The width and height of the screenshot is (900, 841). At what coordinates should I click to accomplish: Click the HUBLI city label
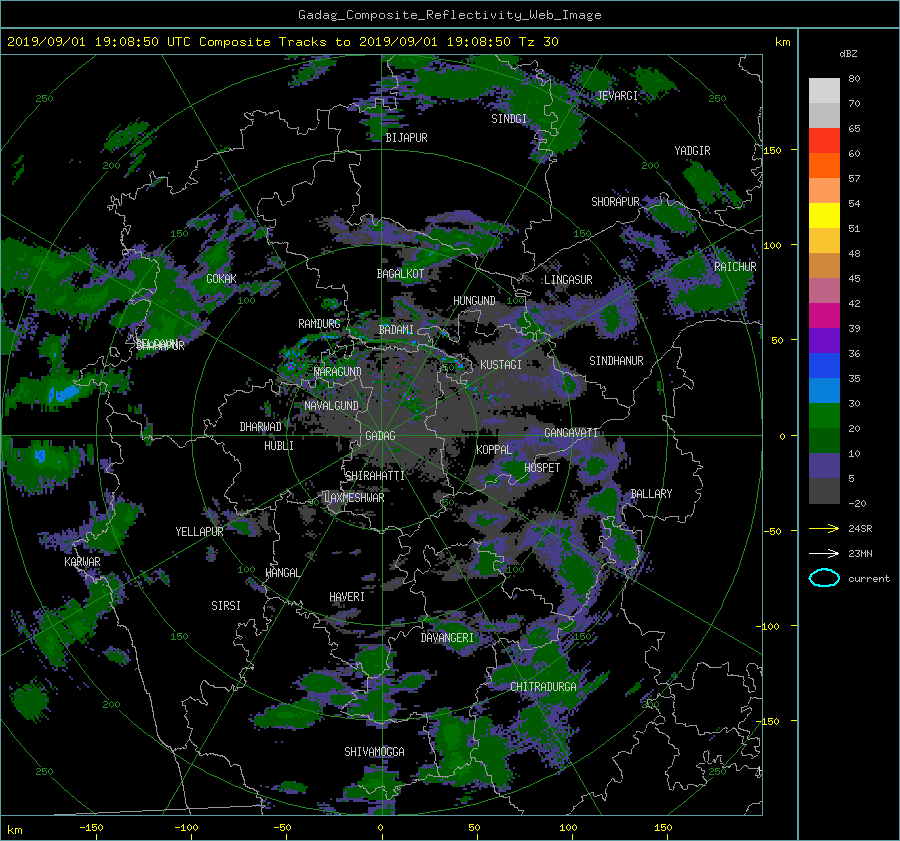click(278, 446)
